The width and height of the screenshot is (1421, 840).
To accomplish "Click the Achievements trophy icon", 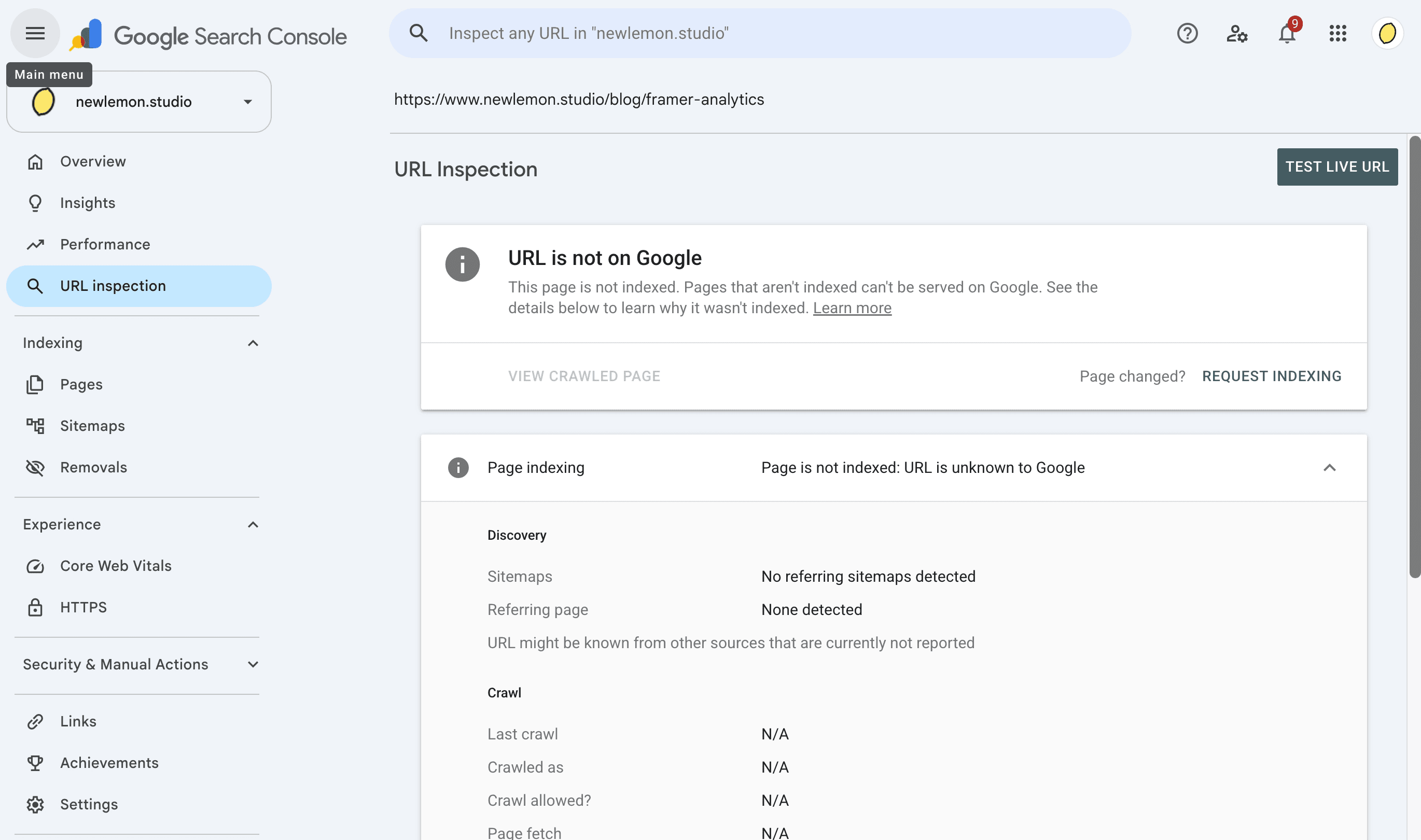I will coord(35,763).
